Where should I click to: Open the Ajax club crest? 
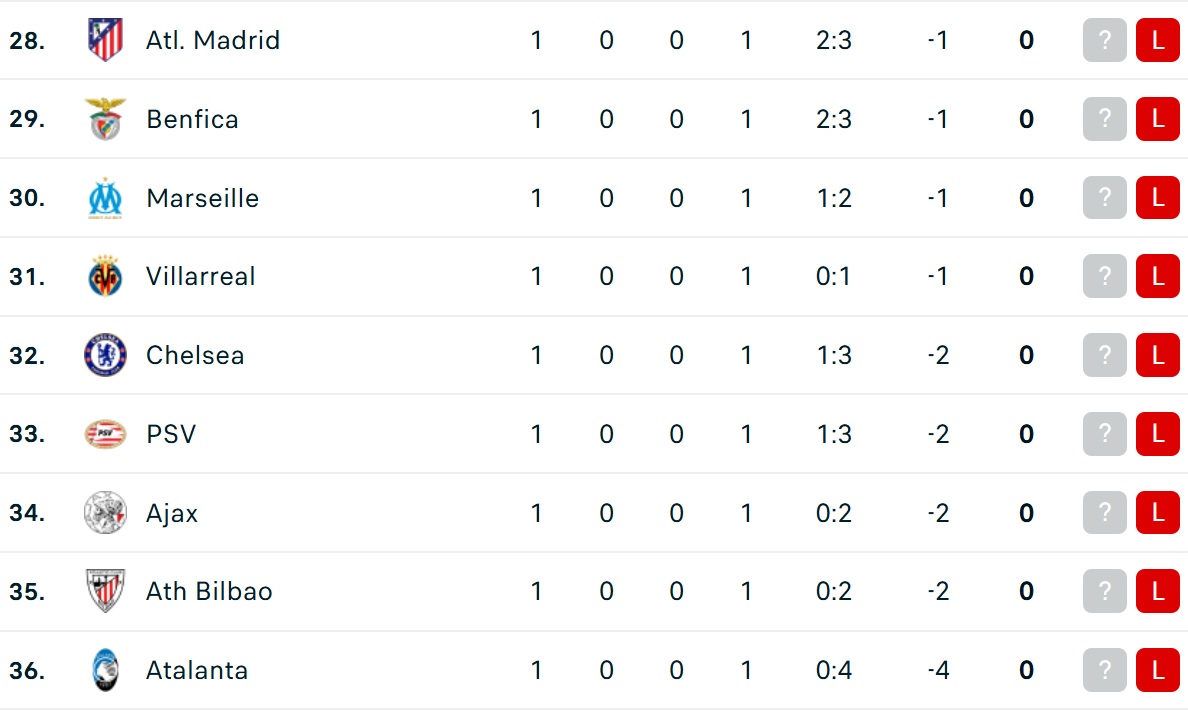coord(105,512)
